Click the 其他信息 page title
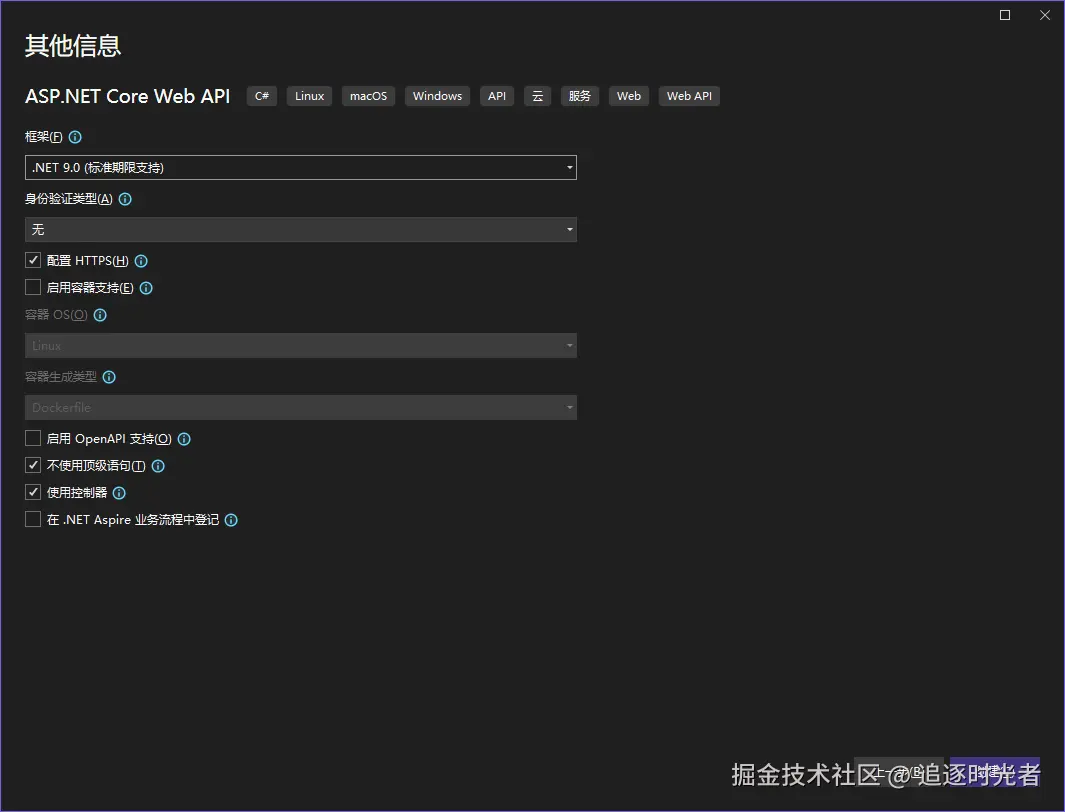Viewport: 1065px width, 812px height. [x=73, y=46]
